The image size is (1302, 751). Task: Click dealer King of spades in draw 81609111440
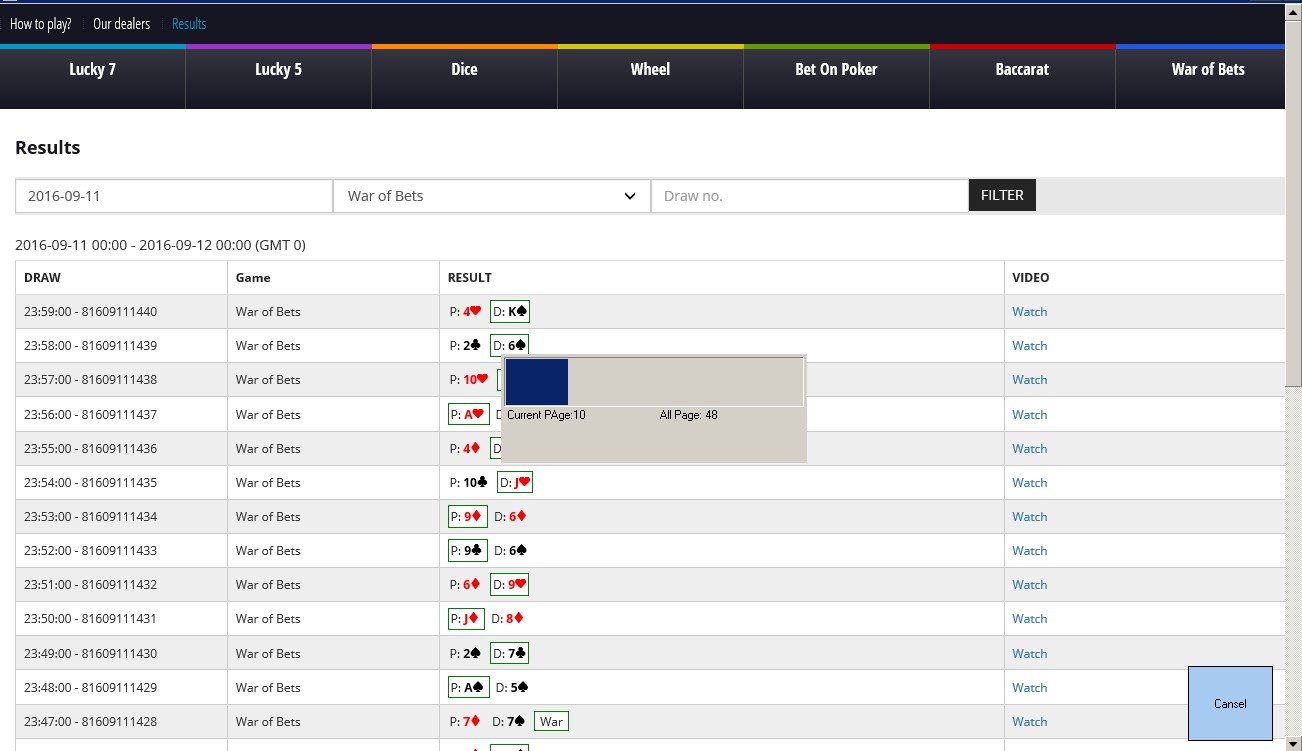coord(510,312)
